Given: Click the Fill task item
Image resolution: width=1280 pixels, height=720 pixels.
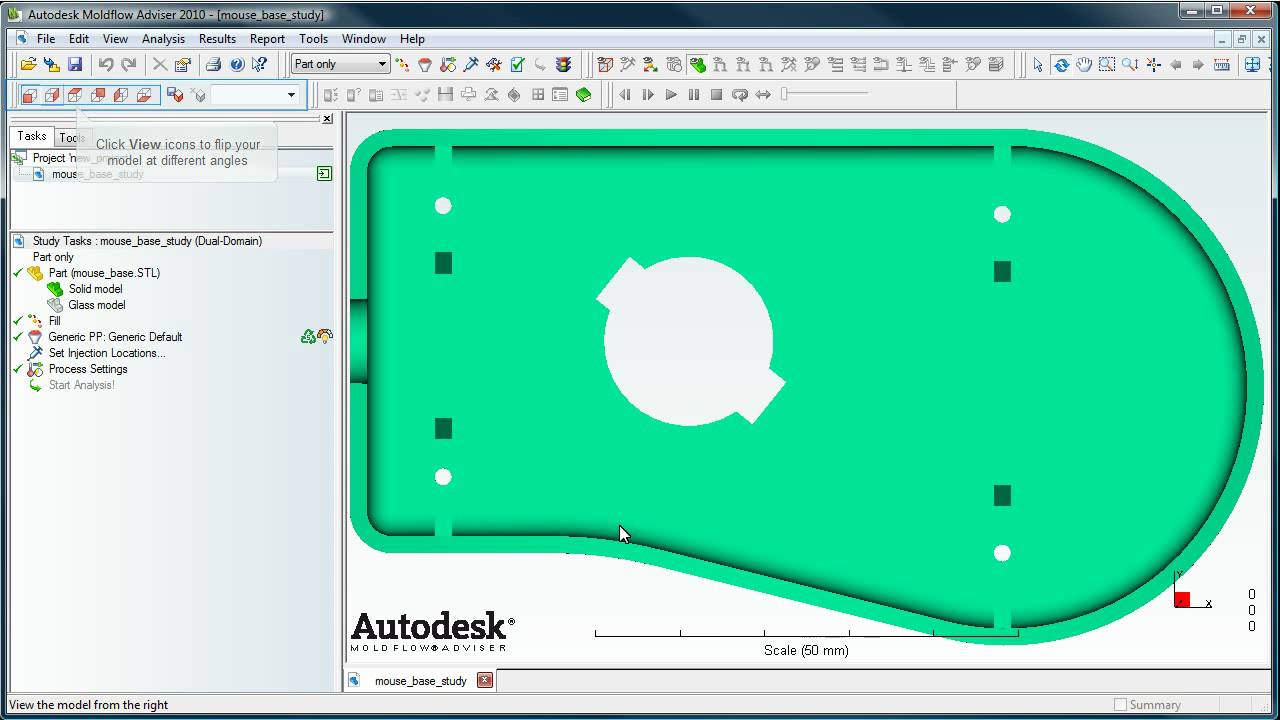Looking at the screenshot, I should click(x=55, y=321).
